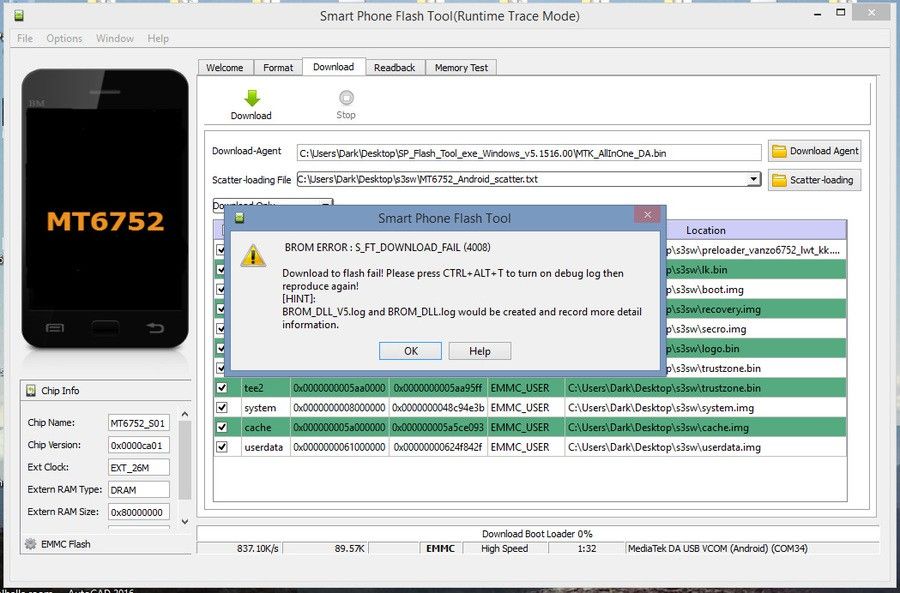Image resolution: width=900 pixels, height=593 pixels.
Task: Click OK in the error dialog
Action: tap(410, 351)
